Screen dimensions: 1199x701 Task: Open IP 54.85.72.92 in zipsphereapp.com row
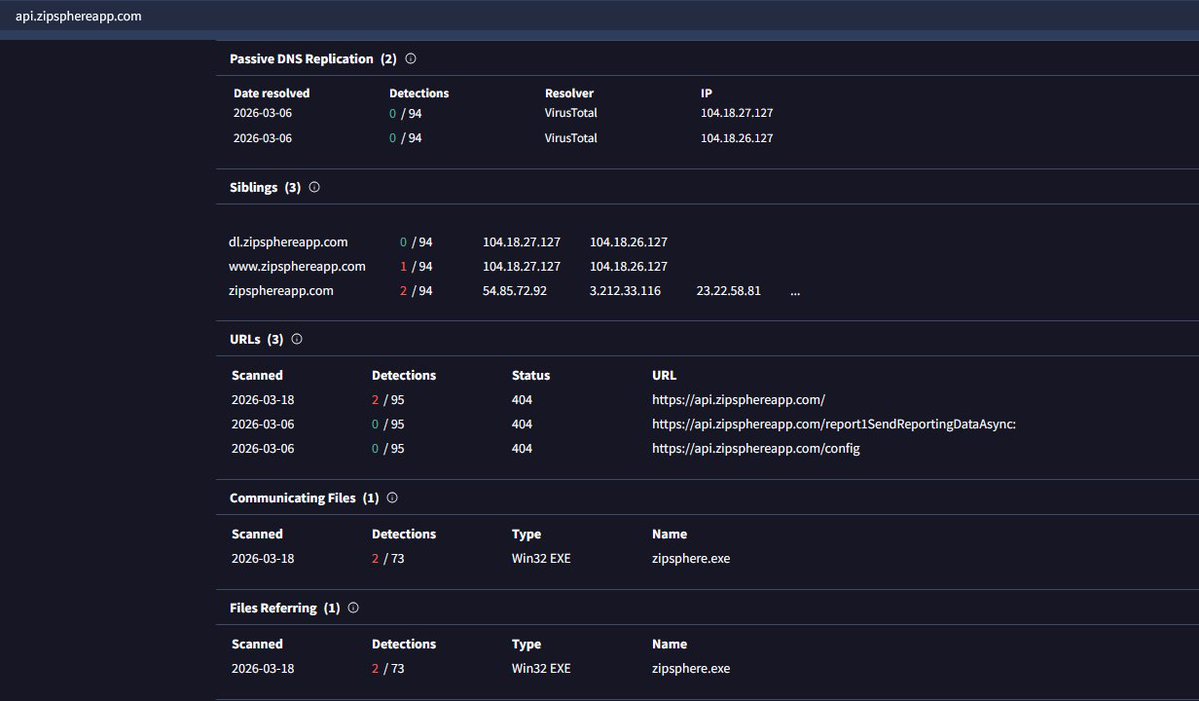point(515,290)
